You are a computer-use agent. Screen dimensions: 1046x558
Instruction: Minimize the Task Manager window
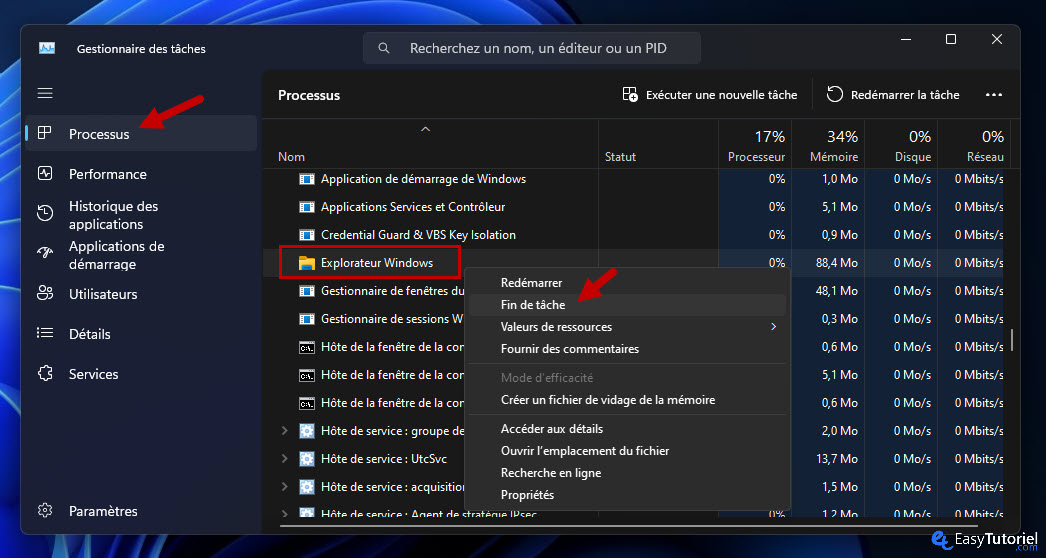point(905,39)
